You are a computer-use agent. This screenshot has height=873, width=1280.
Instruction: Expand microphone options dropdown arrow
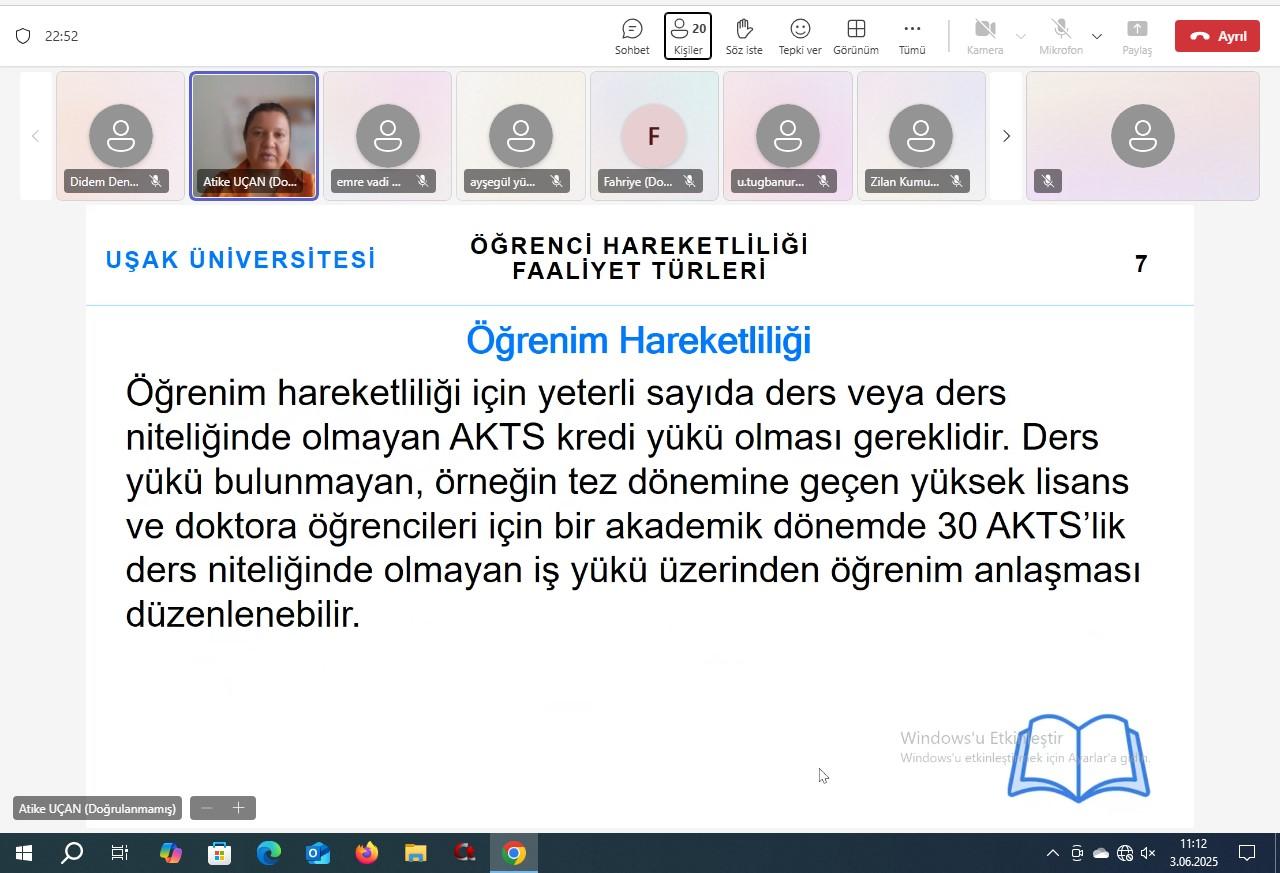[1097, 37]
